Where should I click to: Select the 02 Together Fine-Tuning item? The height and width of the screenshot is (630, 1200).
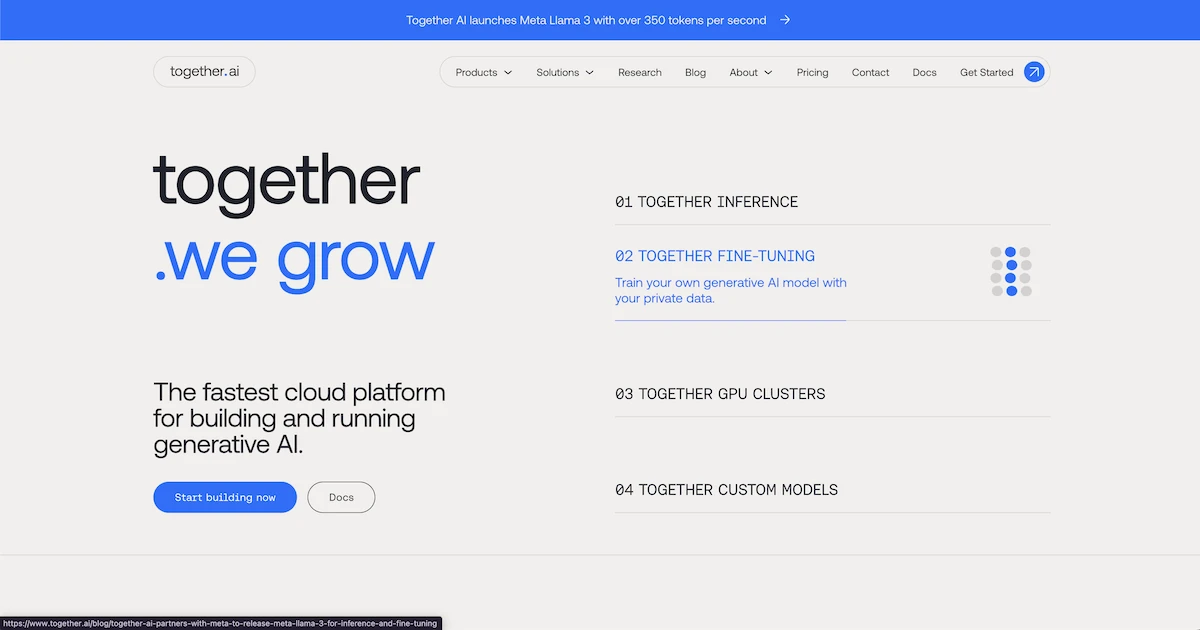(x=714, y=255)
